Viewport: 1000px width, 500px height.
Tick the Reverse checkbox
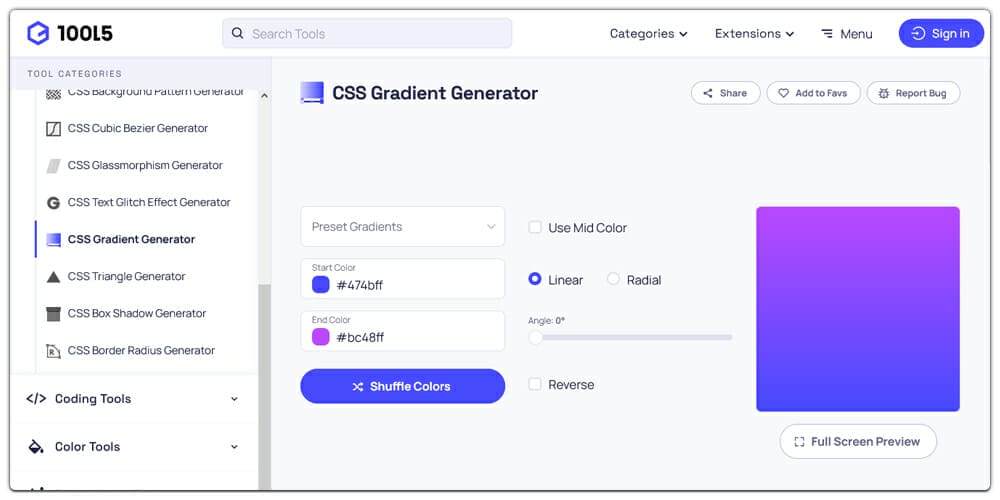point(535,385)
